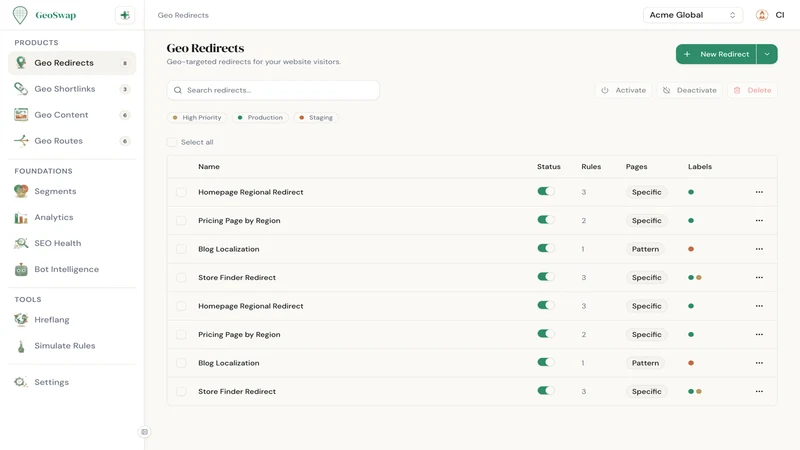Click the Delete button
Viewport: 800px width, 450px height.
(753, 90)
